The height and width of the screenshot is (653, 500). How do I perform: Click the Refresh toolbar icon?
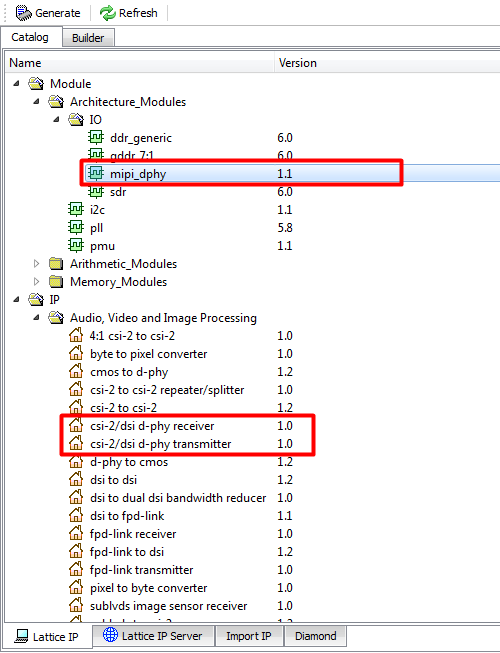(107, 13)
